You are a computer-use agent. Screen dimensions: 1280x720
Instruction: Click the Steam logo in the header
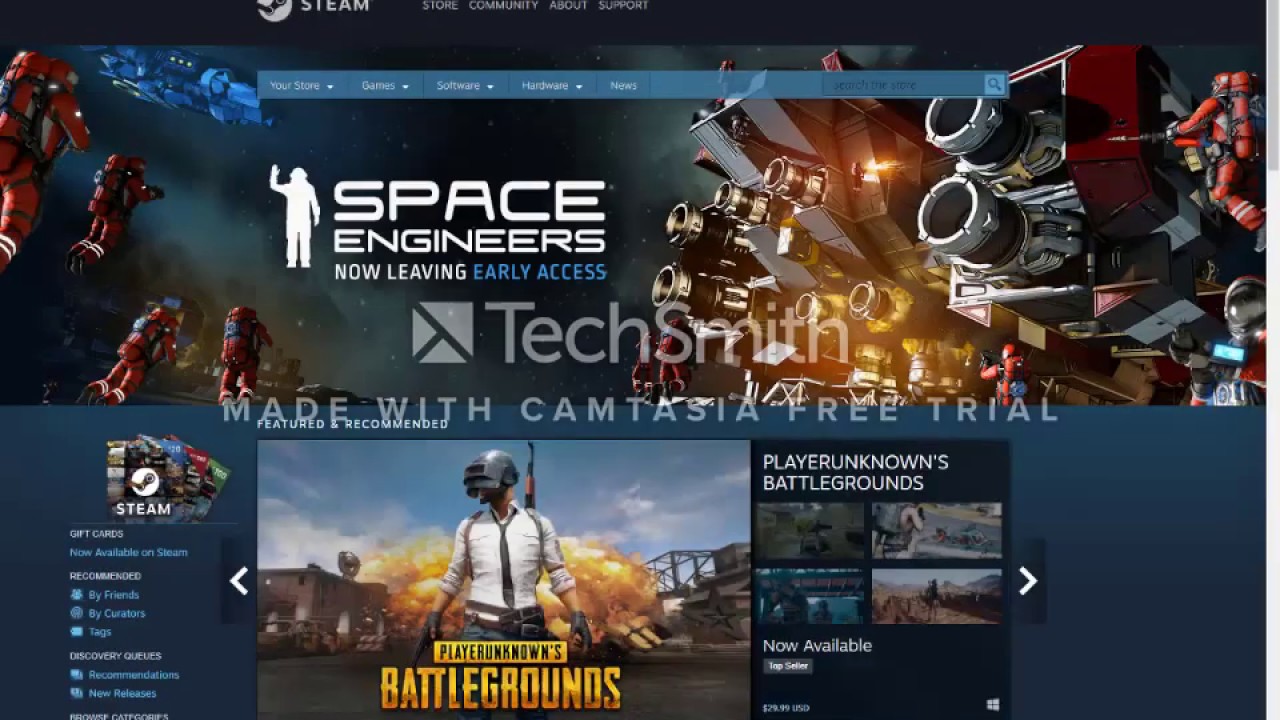click(313, 8)
